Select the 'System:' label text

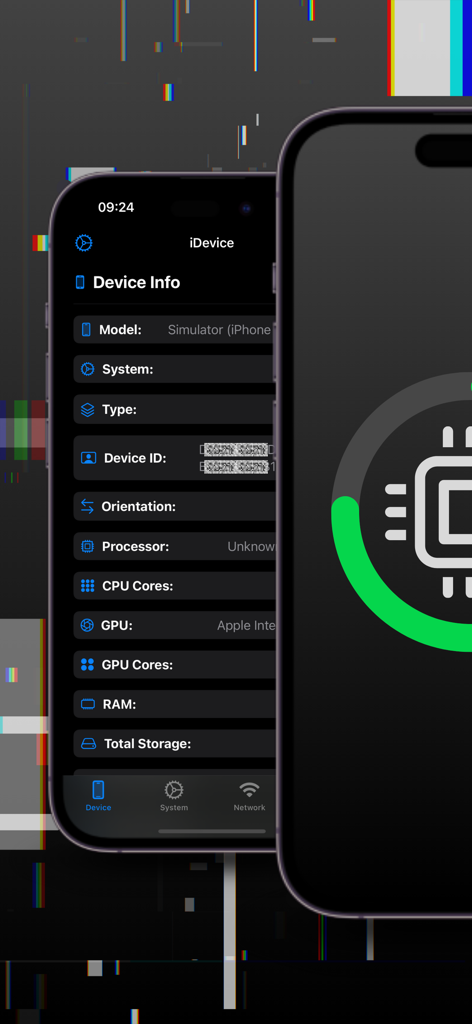(127, 369)
